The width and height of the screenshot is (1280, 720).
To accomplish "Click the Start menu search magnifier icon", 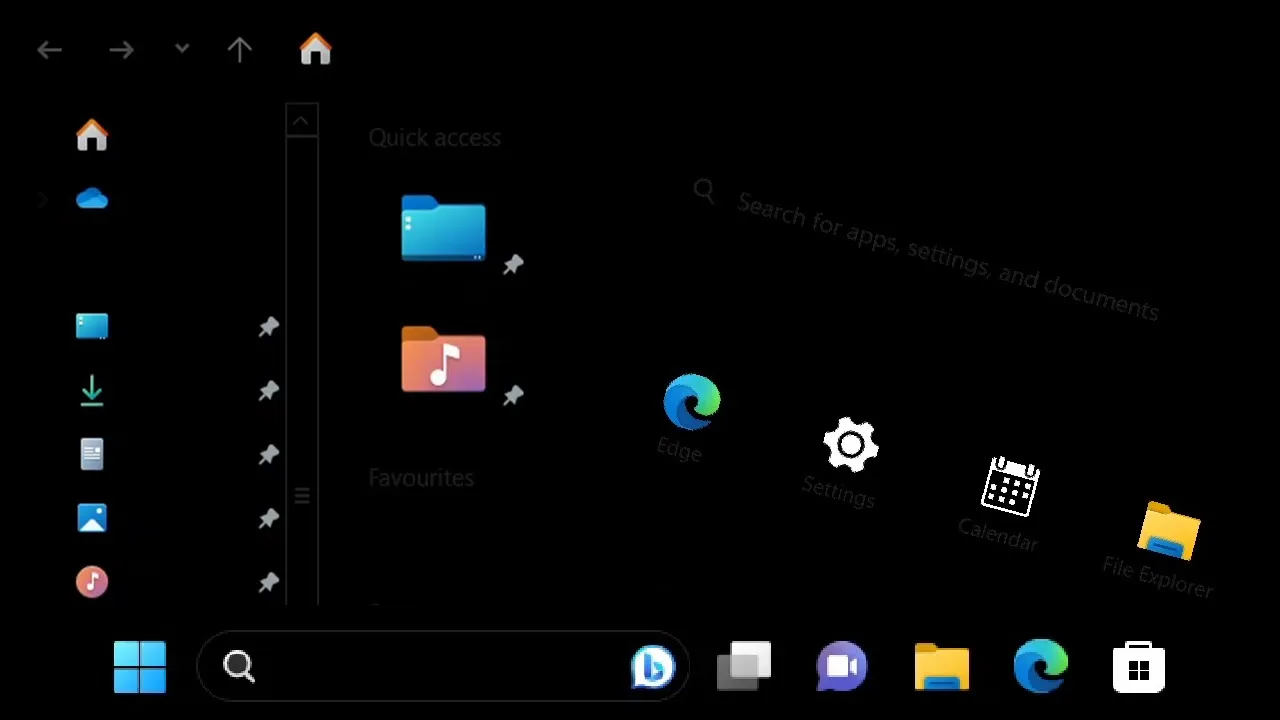I will click(704, 191).
